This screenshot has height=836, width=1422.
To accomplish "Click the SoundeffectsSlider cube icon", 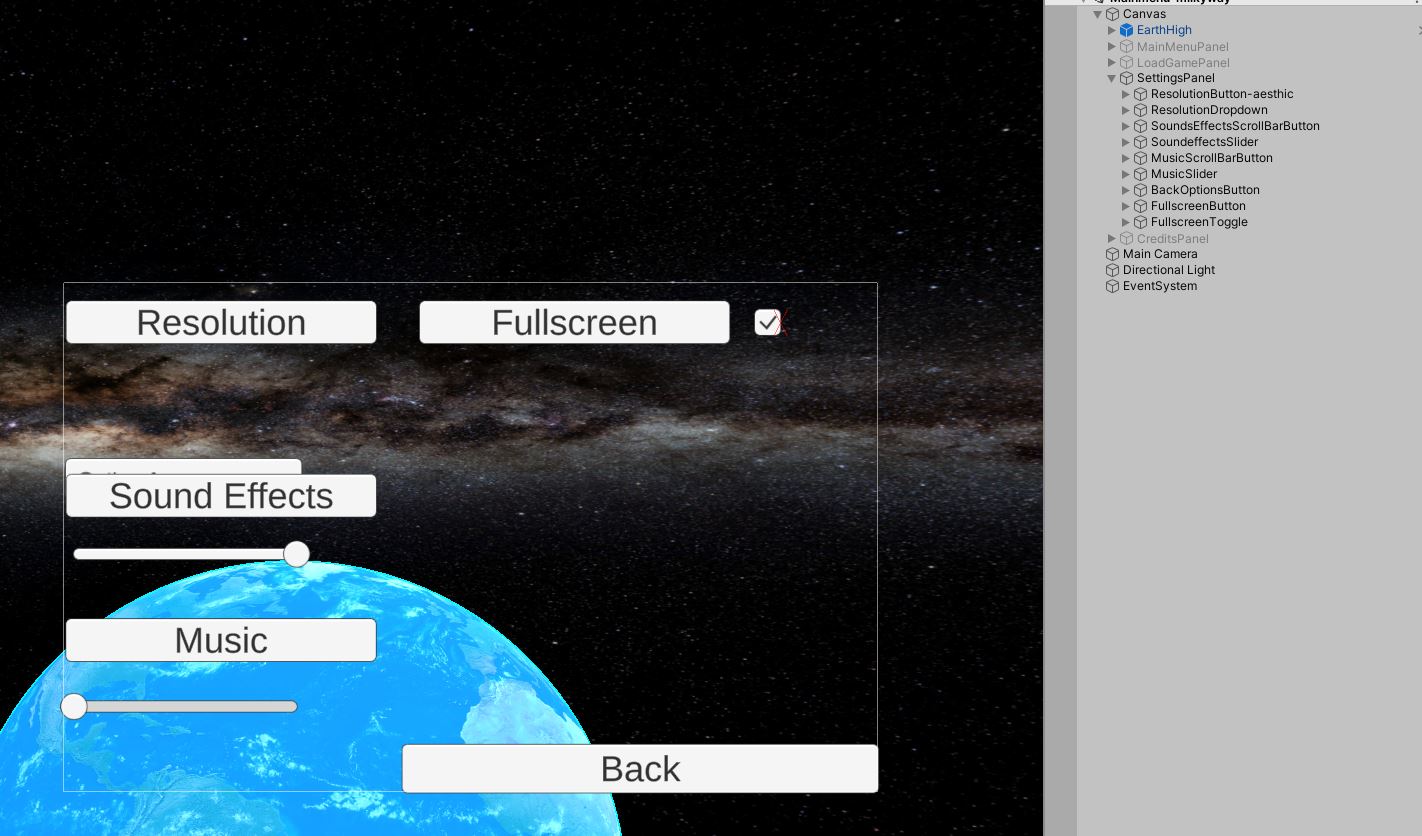I will pos(1140,142).
